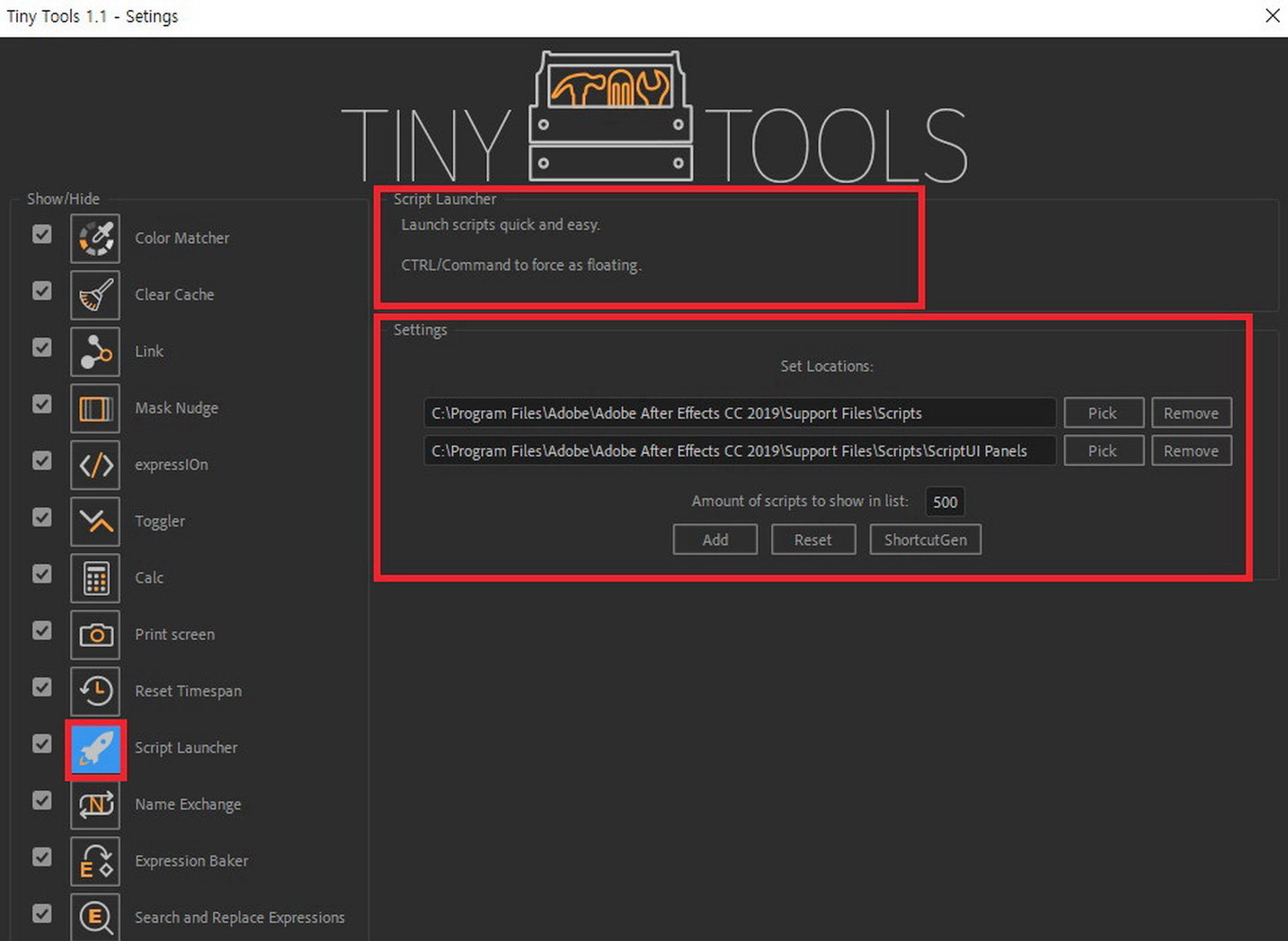This screenshot has height=941, width=1288.
Task: Toggle the Script Launcher visibility checkbox
Action: coord(42,744)
